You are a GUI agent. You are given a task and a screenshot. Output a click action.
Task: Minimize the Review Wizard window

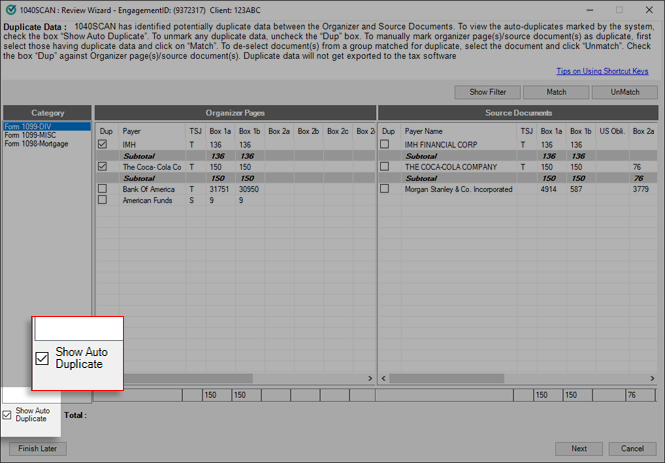click(x=590, y=9)
